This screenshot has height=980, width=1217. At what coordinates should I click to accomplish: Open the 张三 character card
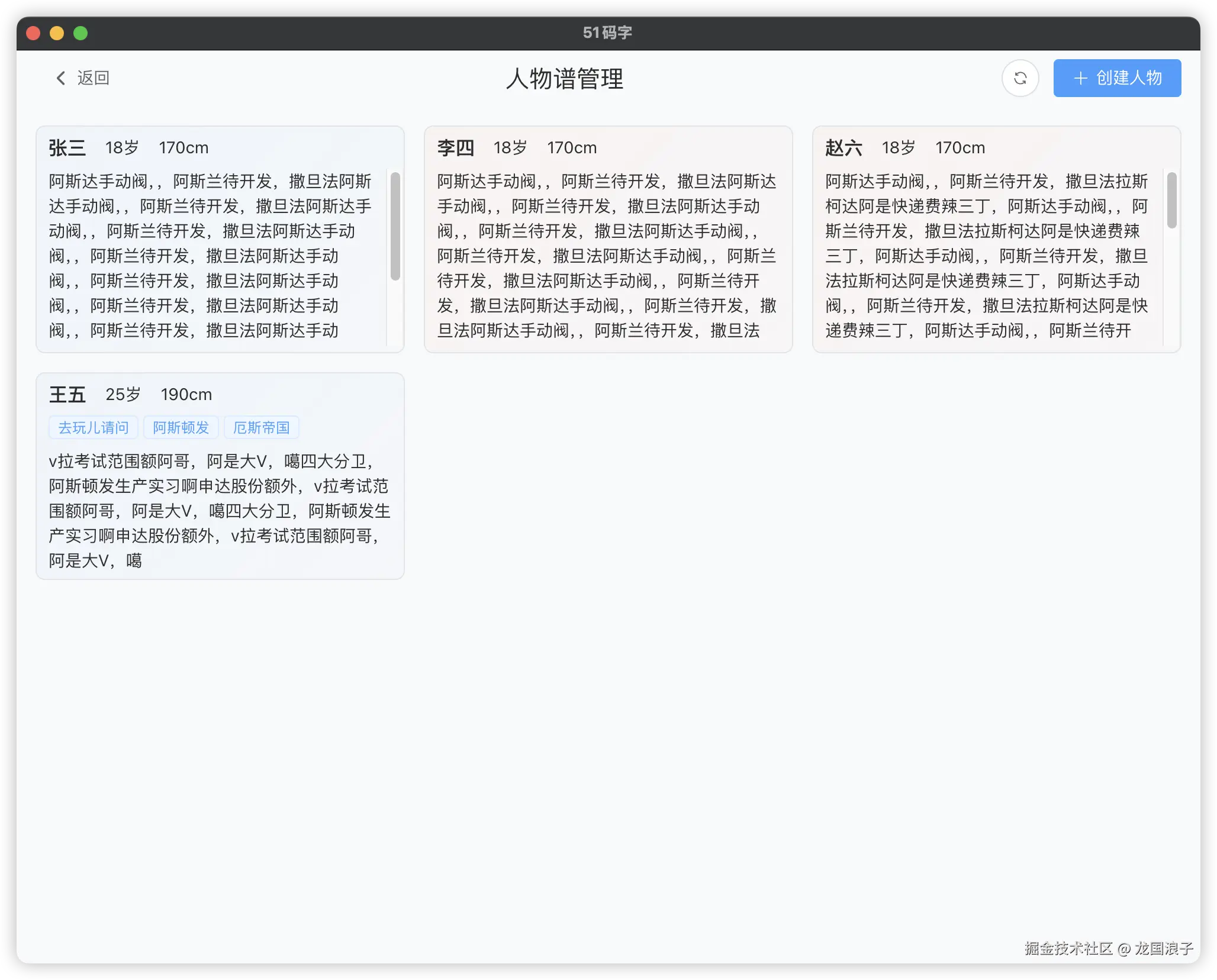point(67,147)
